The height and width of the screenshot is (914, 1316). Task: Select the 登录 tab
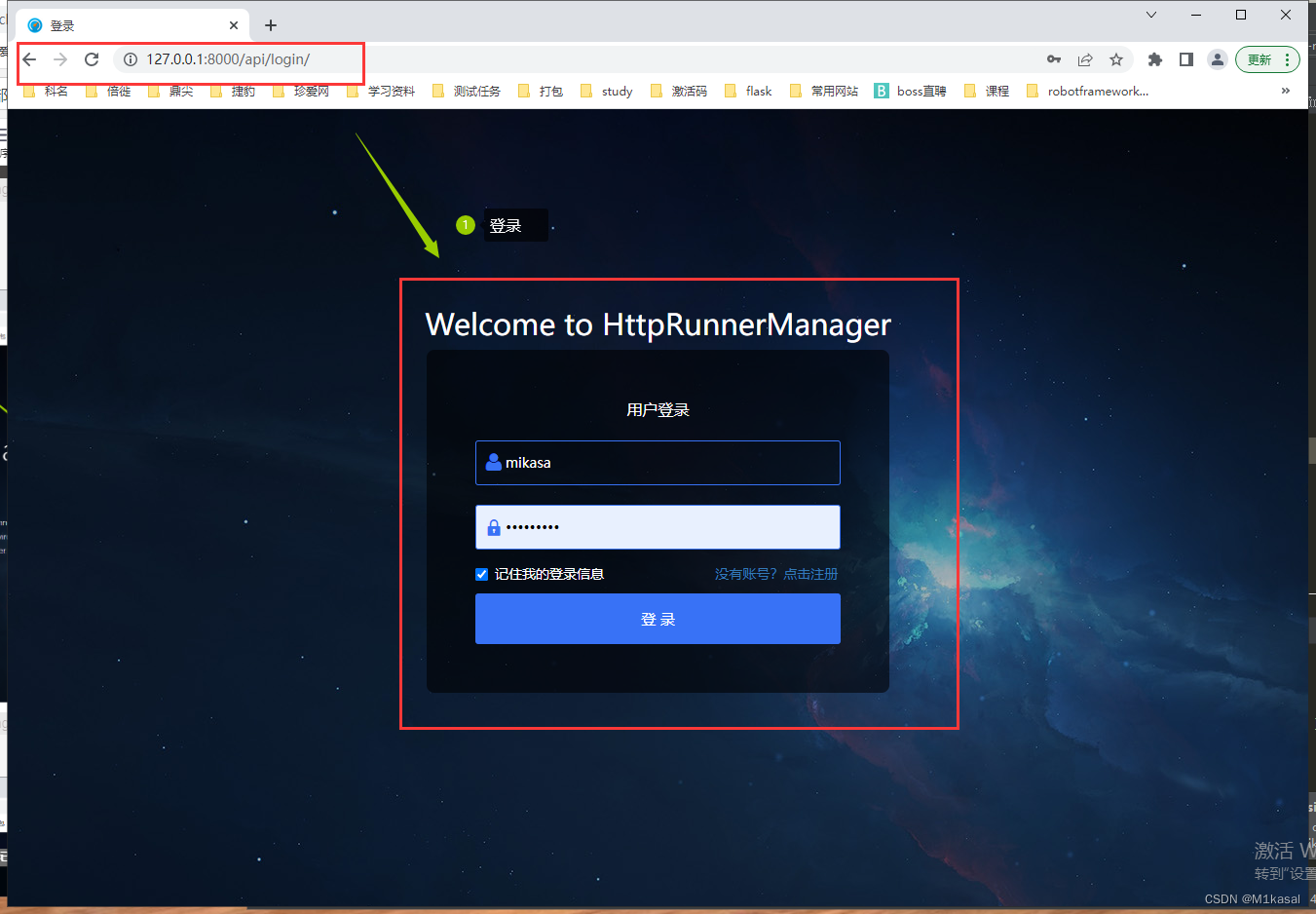click(132, 25)
